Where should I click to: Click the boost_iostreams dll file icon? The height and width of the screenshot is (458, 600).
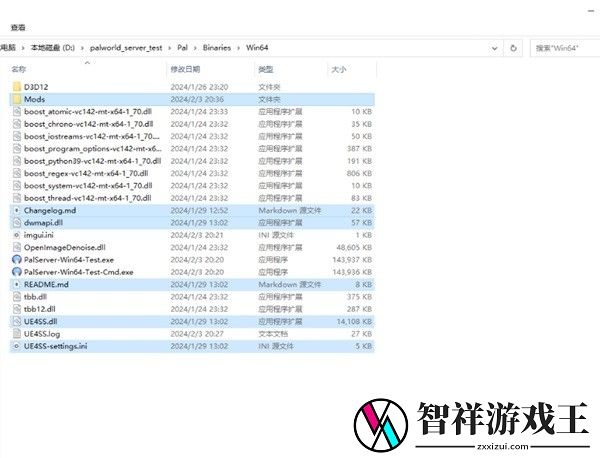16,136
